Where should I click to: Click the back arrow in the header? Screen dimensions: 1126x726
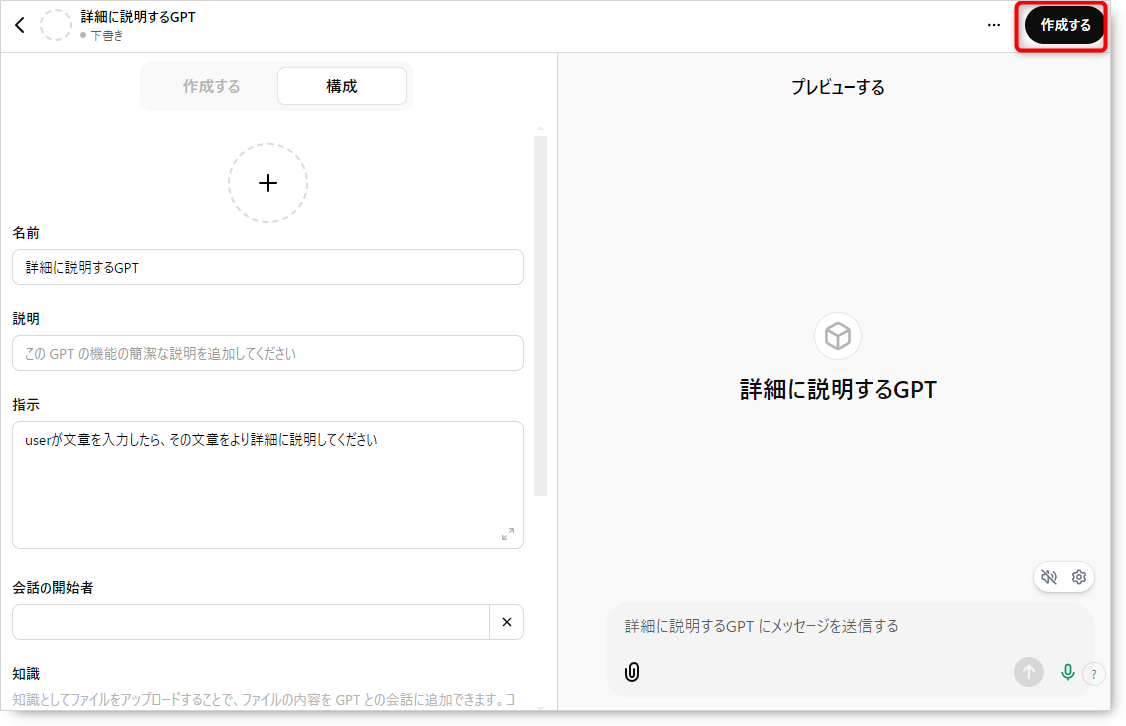pyautogui.click(x=20, y=26)
